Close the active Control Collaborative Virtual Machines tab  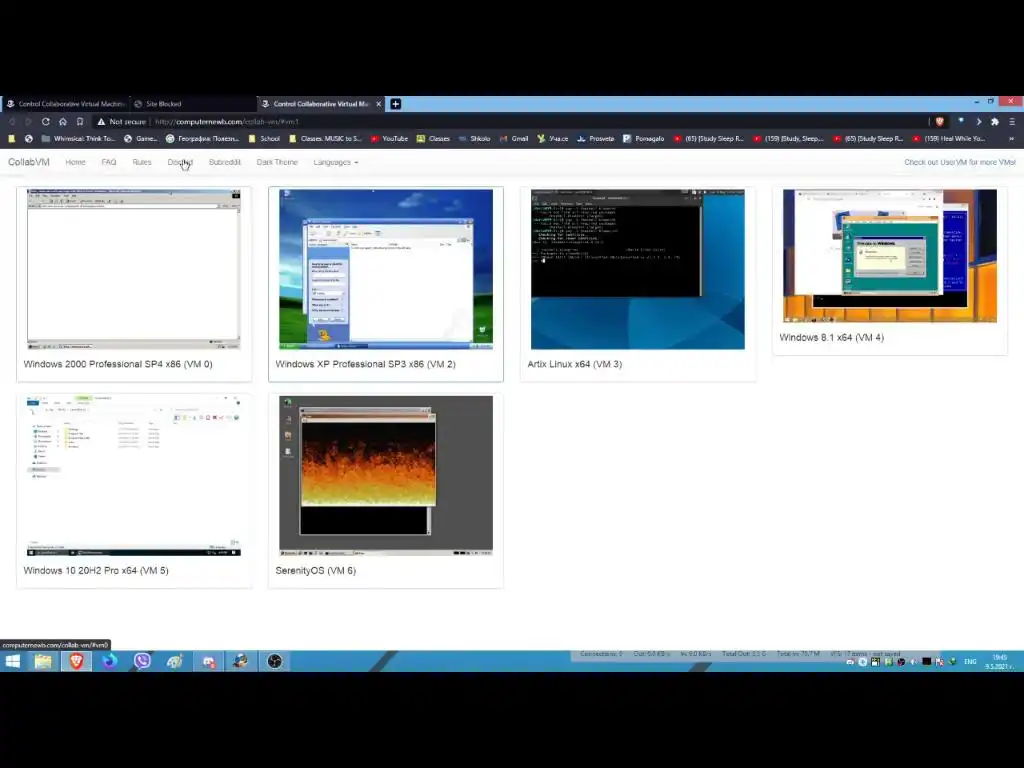tap(378, 104)
